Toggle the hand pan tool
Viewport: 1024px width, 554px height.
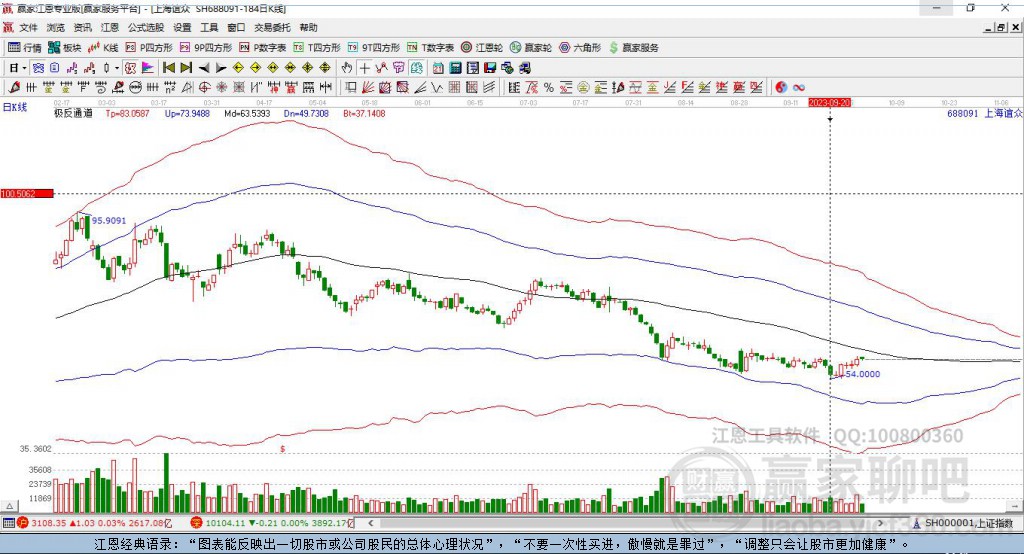[347, 68]
